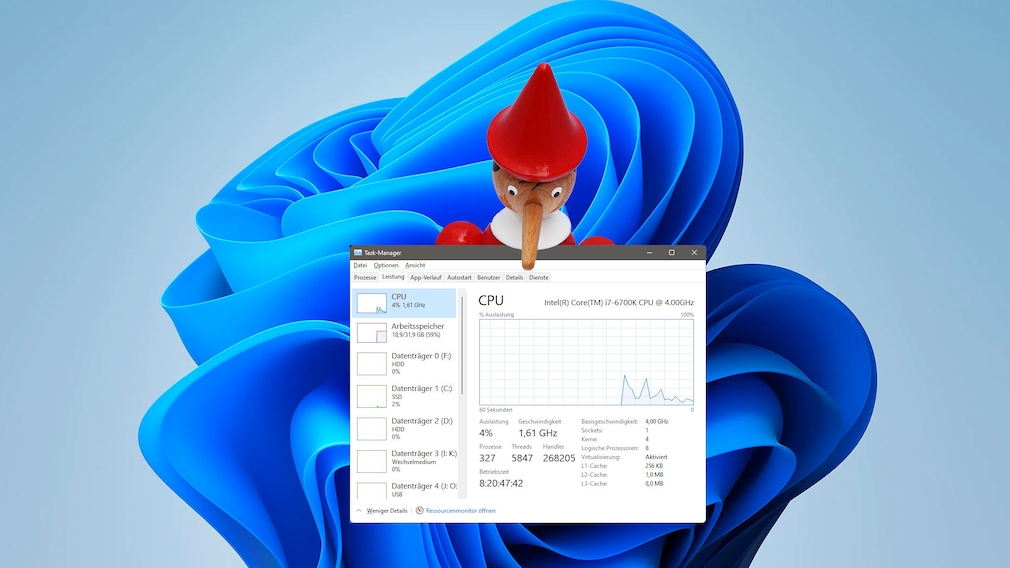
Task: Open the Ansicht menu
Action: pos(415,265)
